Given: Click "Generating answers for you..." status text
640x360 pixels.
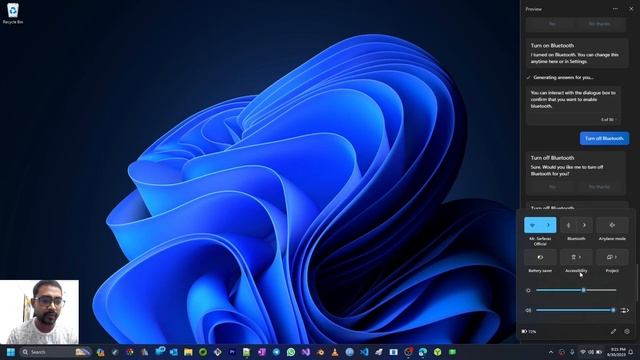Looking at the screenshot, I should click(563, 77).
